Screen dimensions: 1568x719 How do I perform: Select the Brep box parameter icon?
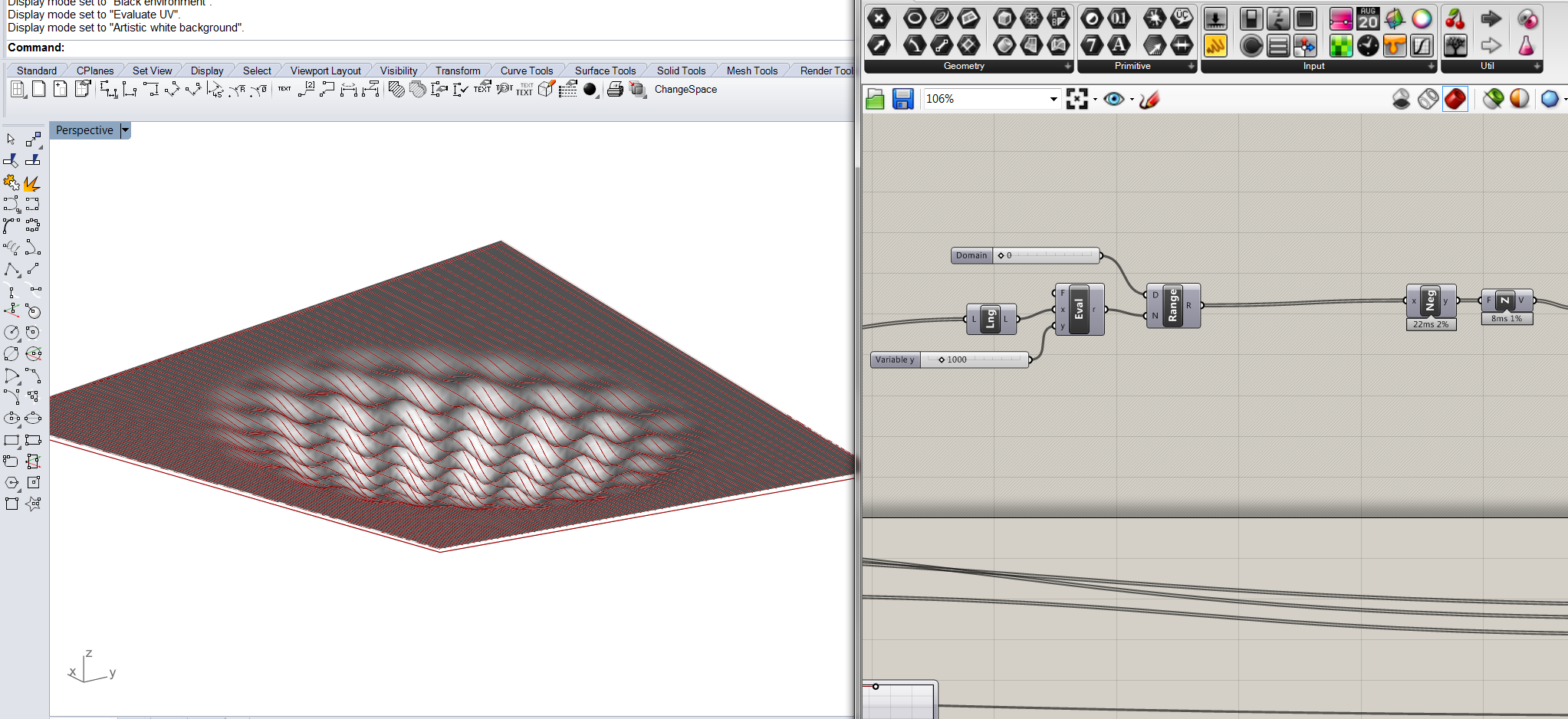(x=1004, y=18)
